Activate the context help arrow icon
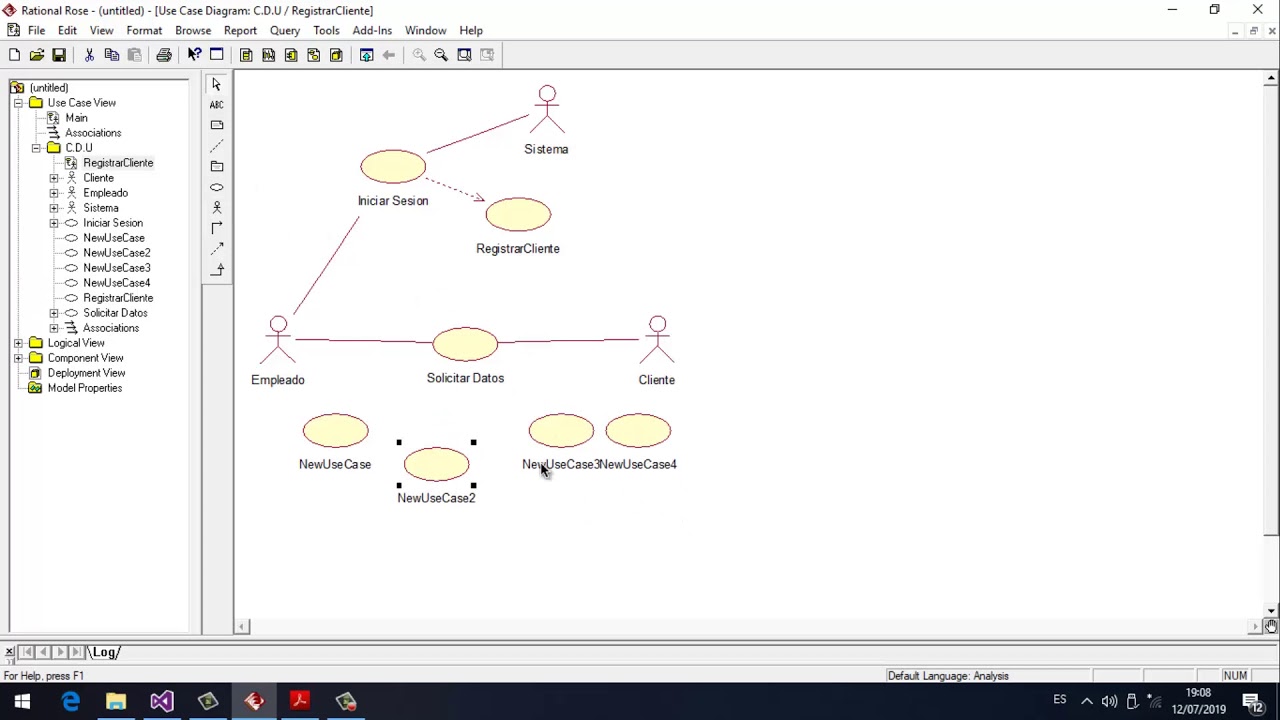The image size is (1280, 720). [x=194, y=55]
